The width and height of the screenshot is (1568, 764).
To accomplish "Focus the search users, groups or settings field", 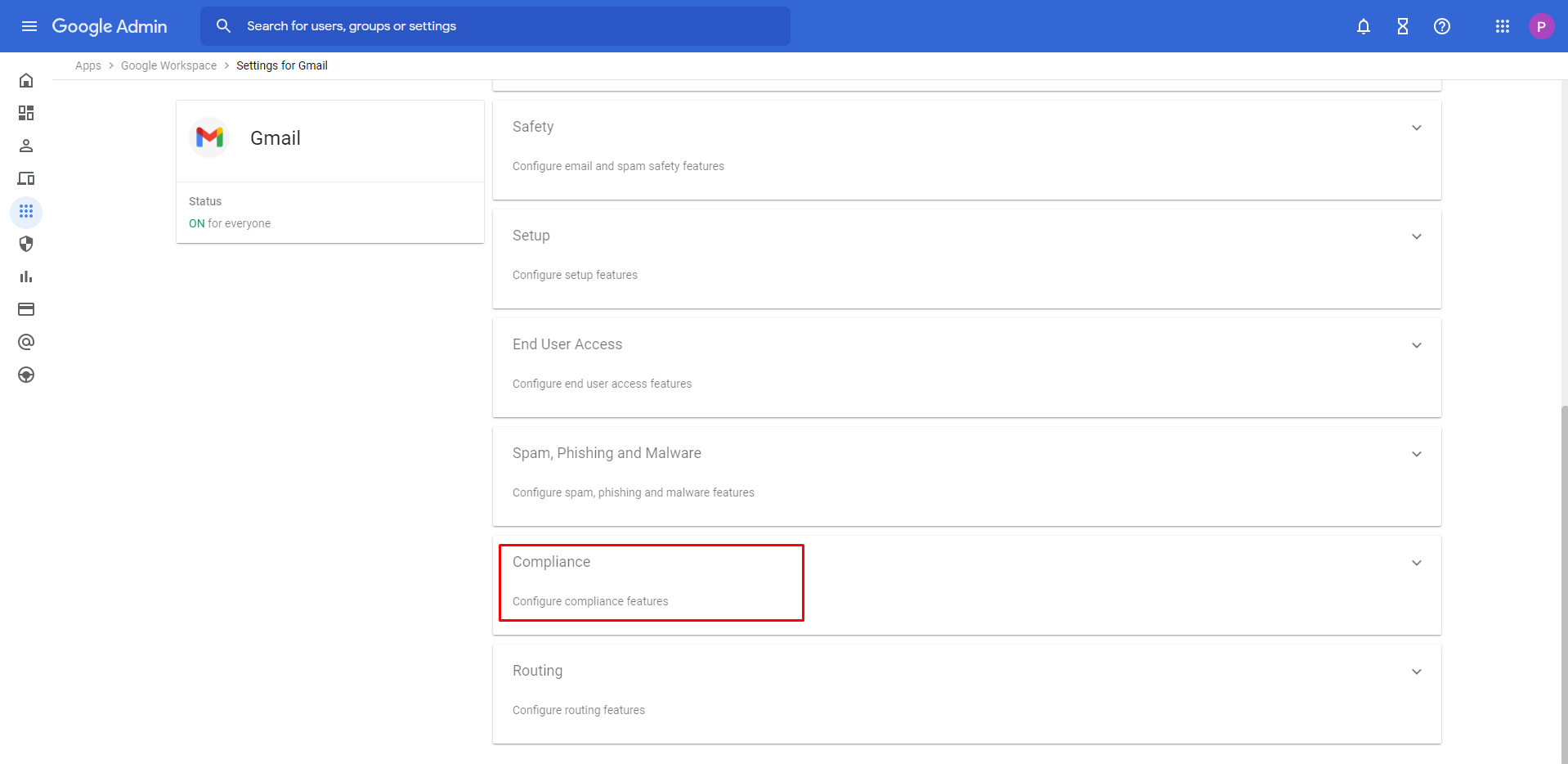I will (x=495, y=26).
